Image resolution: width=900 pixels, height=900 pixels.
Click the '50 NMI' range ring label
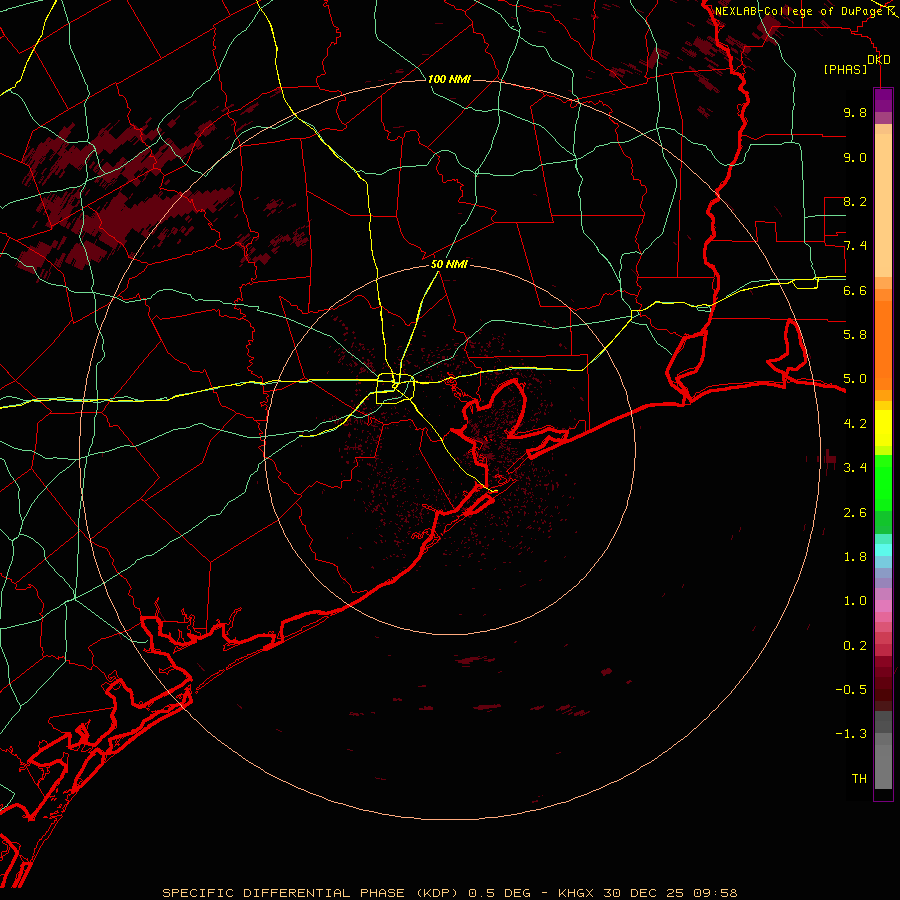coord(449,265)
